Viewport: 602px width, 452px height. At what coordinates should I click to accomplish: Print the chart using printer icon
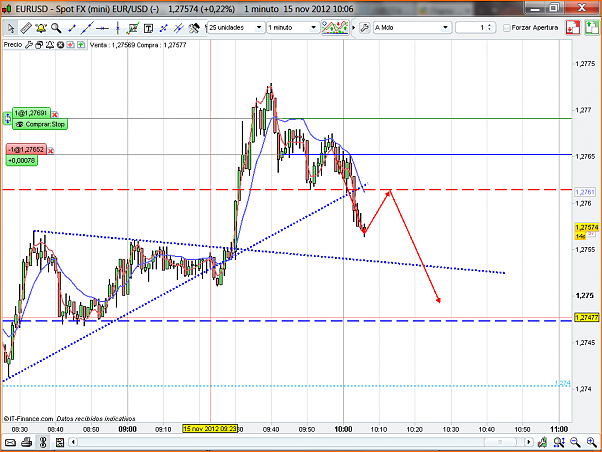(x=26, y=442)
